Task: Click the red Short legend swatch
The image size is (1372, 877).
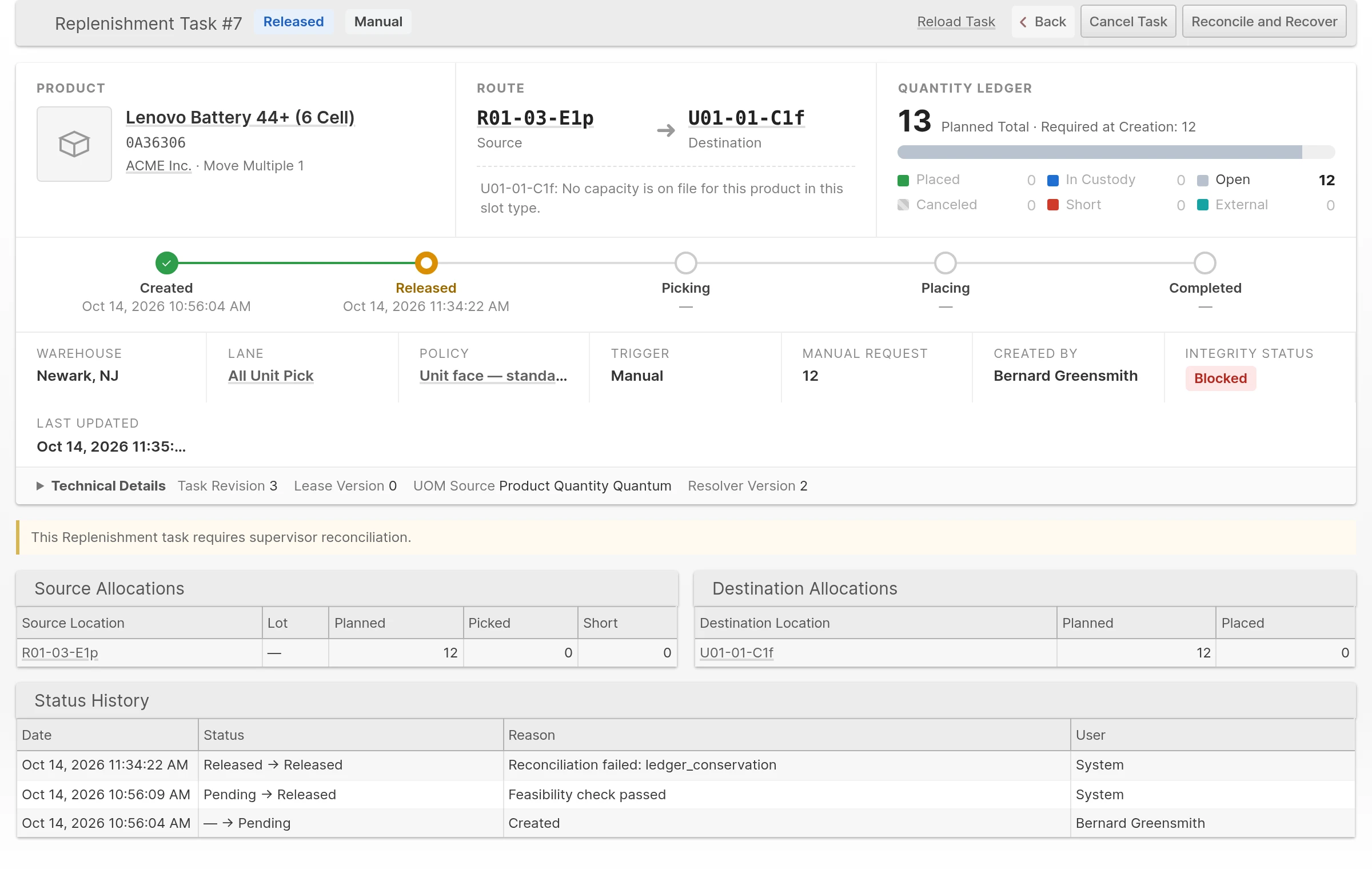Action: pyautogui.click(x=1053, y=205)
